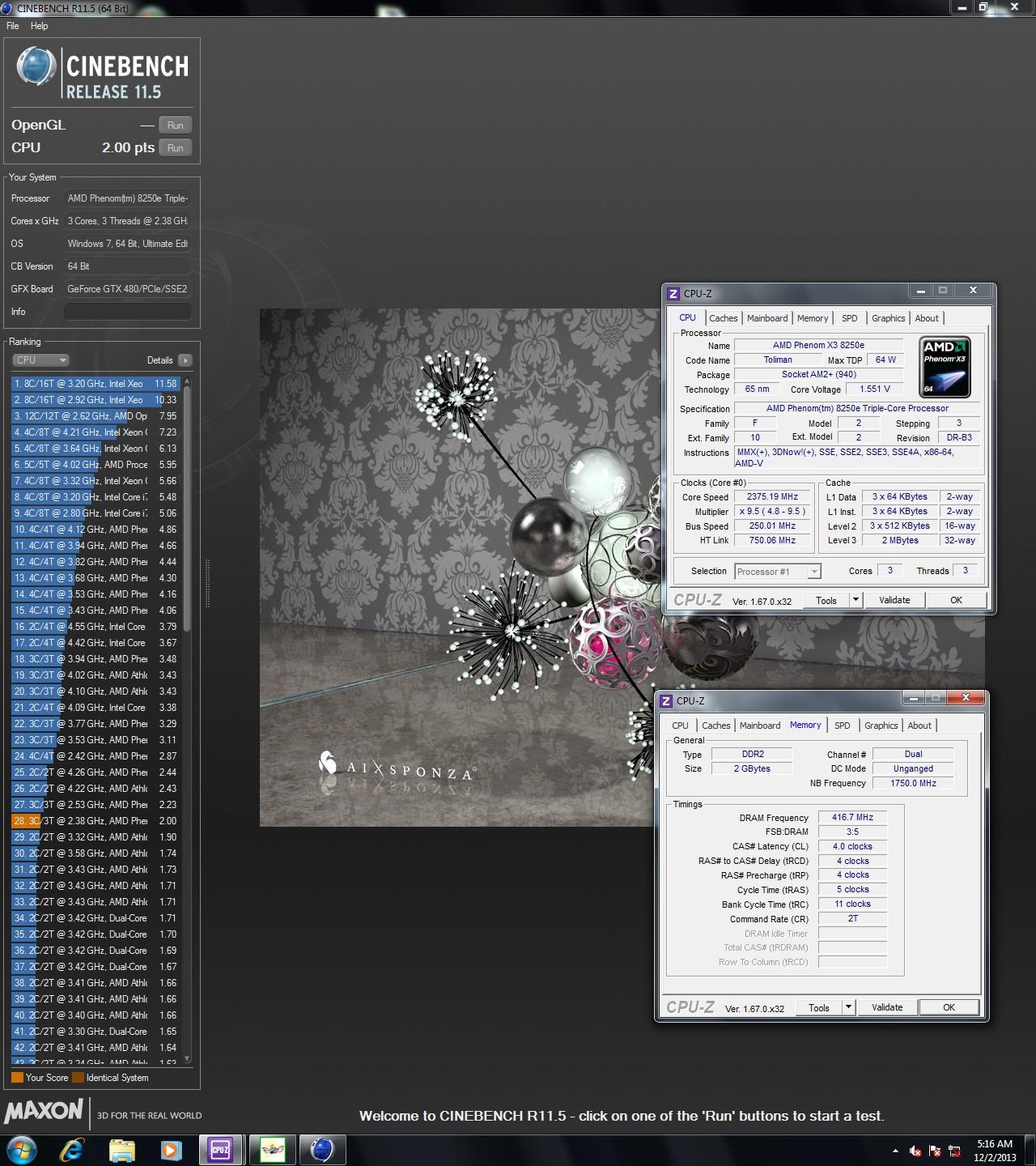
Task: Switch to Caches tab in lower CPU-Z window
Action: 715,726
